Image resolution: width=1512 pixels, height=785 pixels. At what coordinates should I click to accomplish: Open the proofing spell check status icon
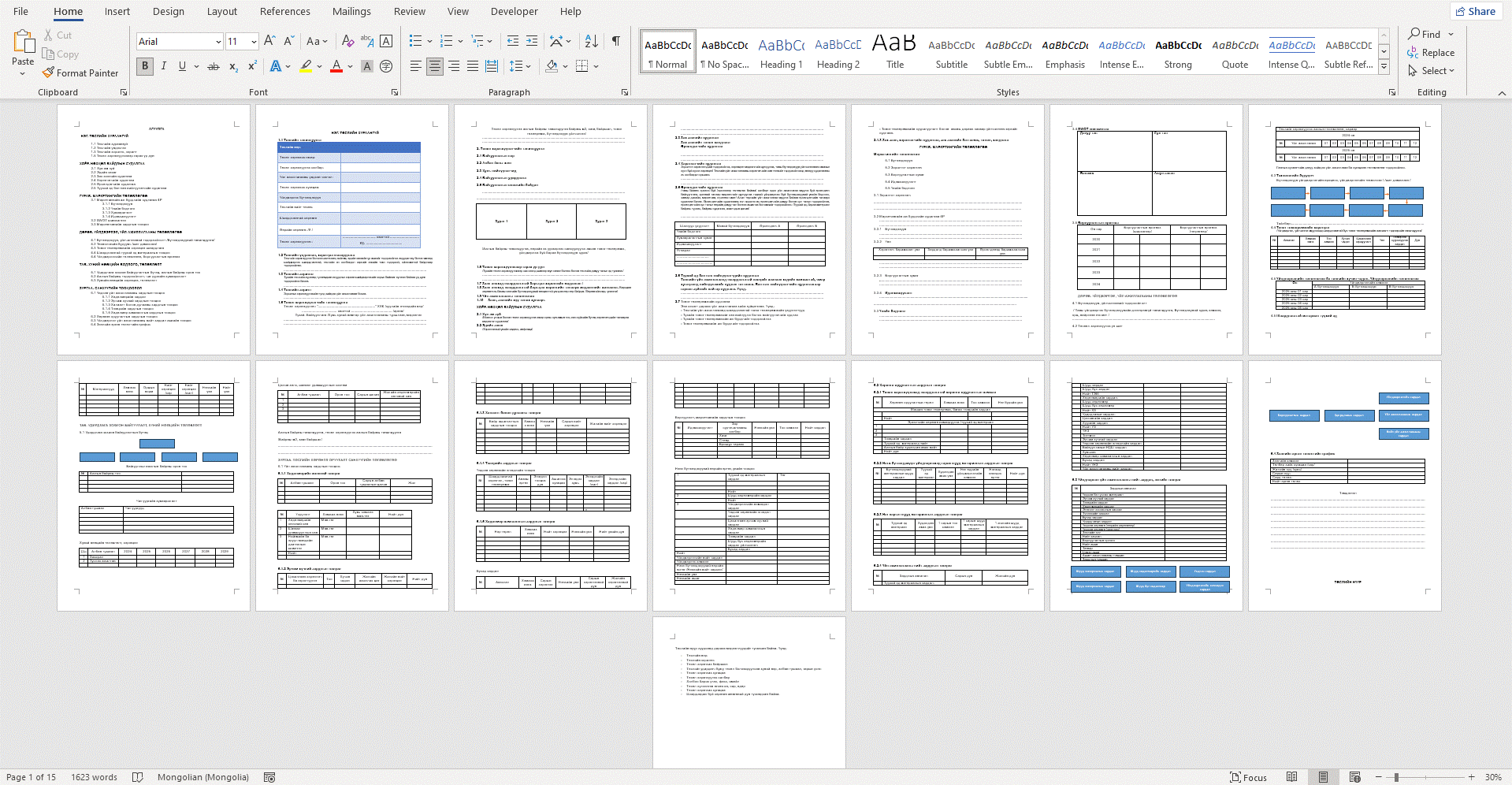pos(138,777)
